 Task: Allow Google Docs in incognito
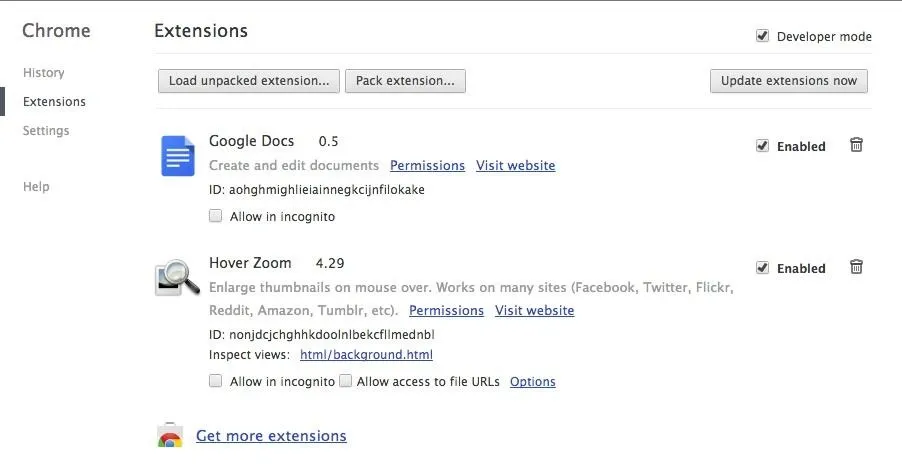tap(215, 216)
